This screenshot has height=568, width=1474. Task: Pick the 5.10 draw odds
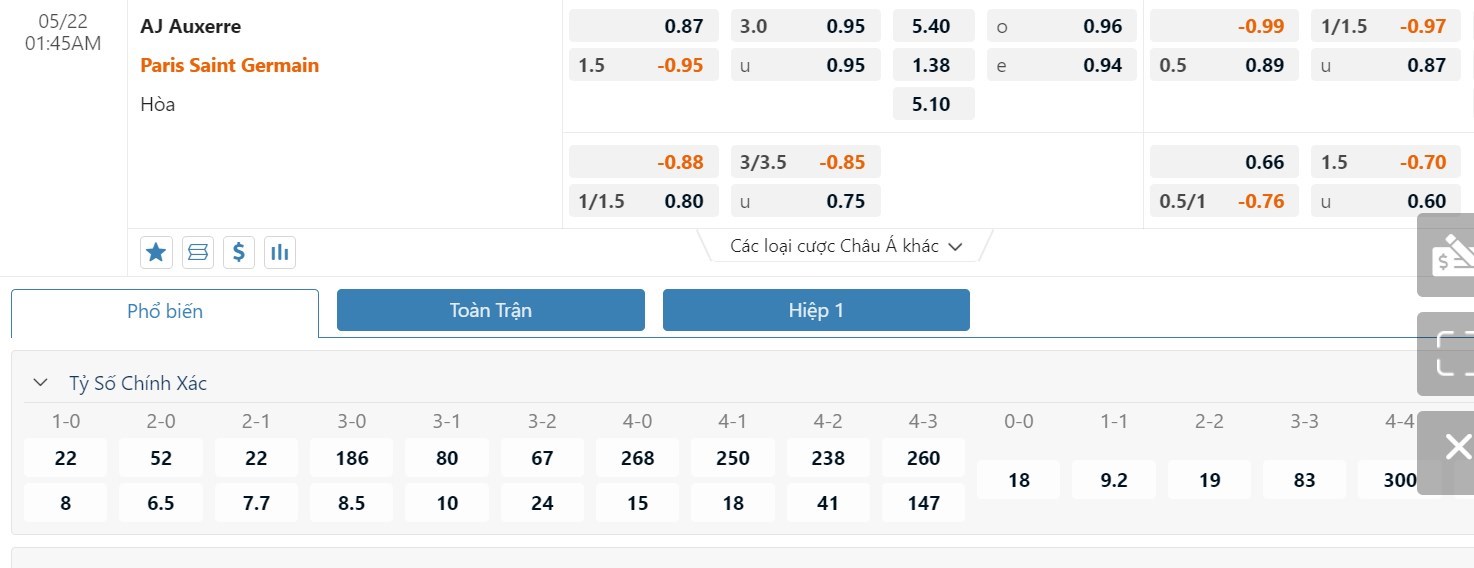[x=933, y=104]
